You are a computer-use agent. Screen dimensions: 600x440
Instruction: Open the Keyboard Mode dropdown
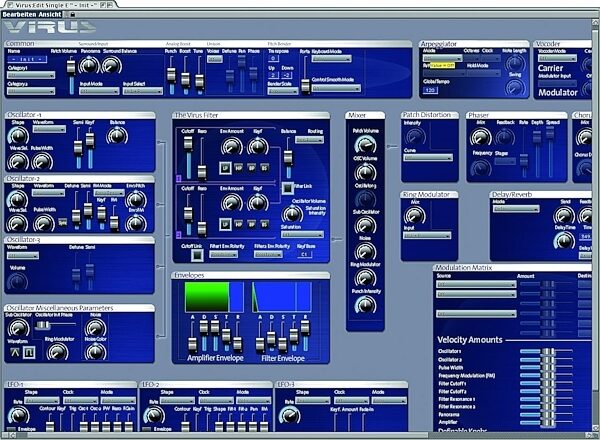tap(331, 59)
